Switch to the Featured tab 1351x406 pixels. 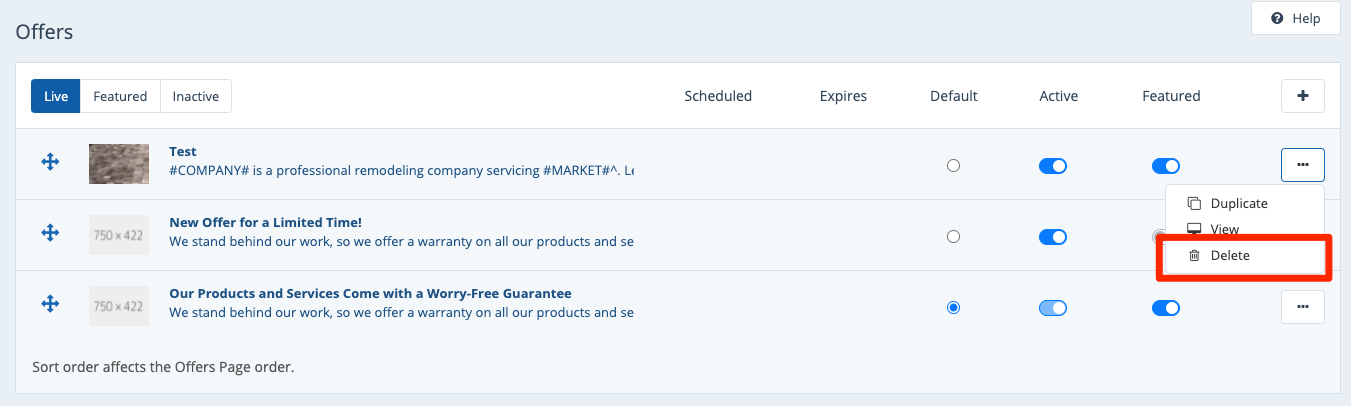(x=120, y=96)
